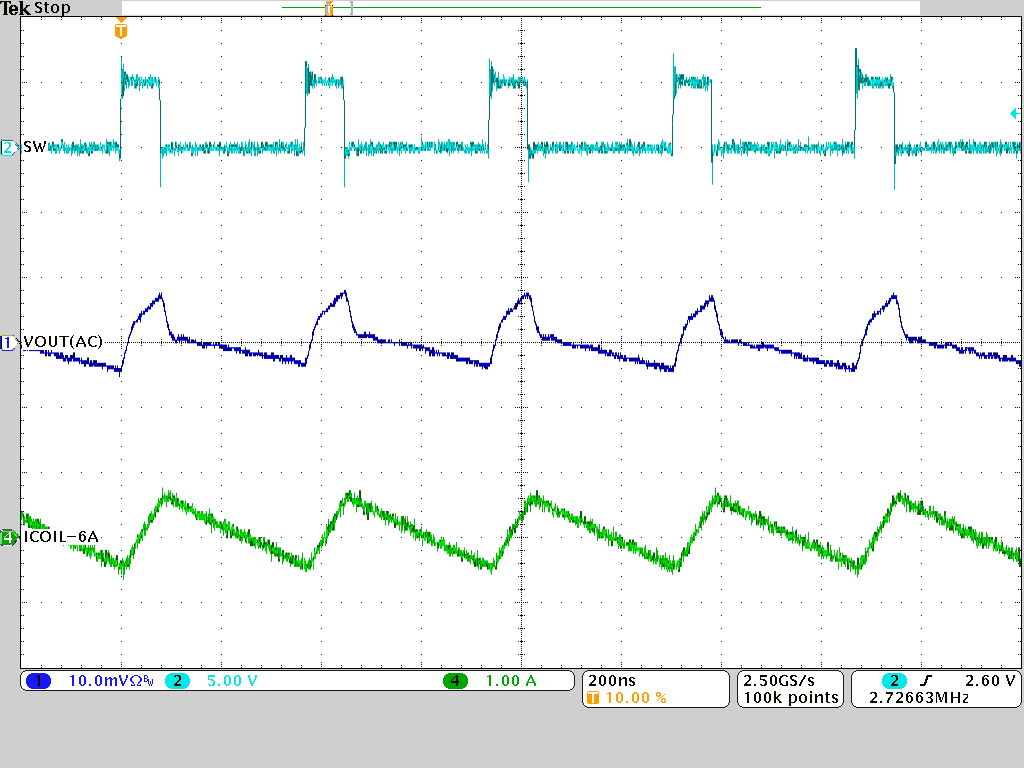The height and width of the screenshot is (768, 1024).
Task: Select the orange trigger position marker
Action: tap(123, 31)
